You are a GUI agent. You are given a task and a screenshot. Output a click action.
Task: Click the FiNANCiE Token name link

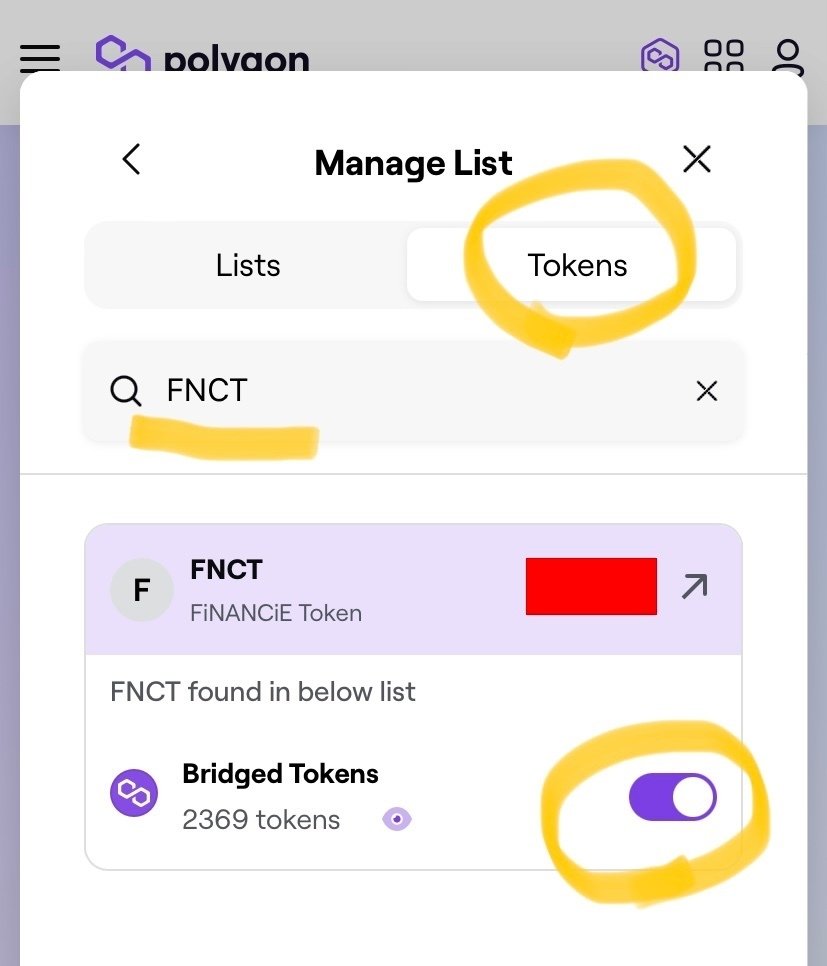[x=276, y=613]
